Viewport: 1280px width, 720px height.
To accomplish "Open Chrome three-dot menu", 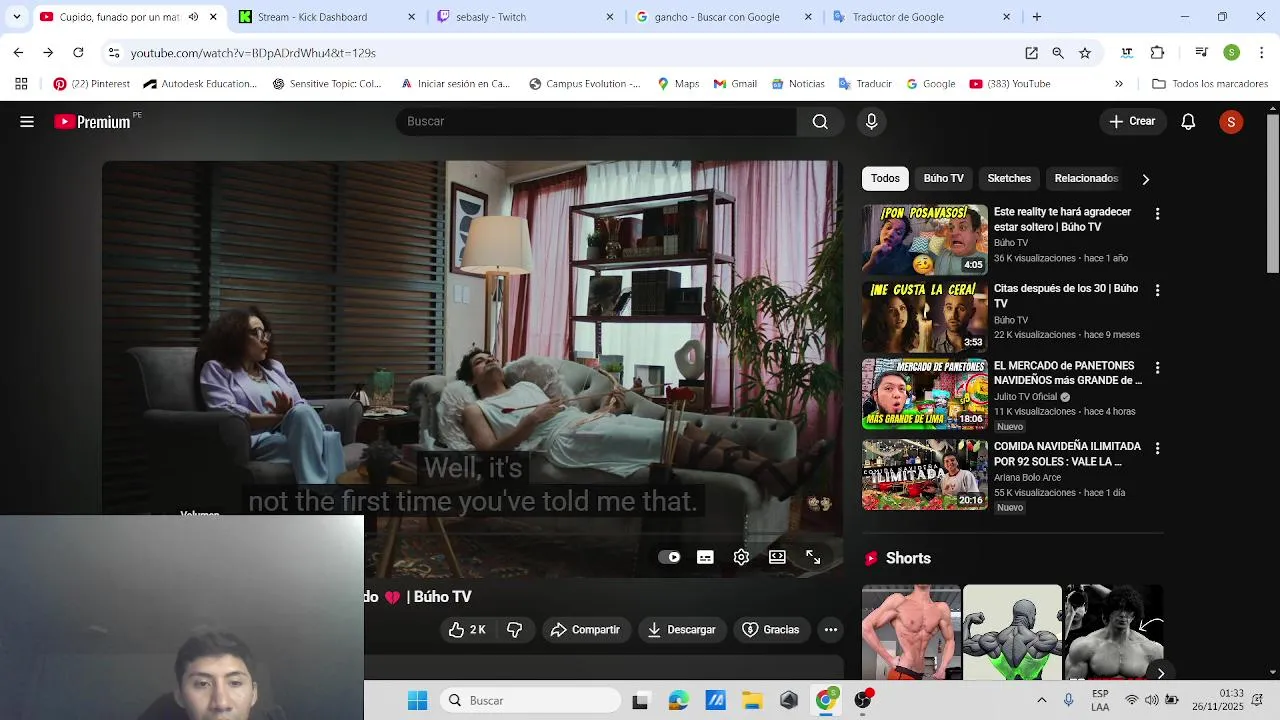I will [x=1262, y=53].
